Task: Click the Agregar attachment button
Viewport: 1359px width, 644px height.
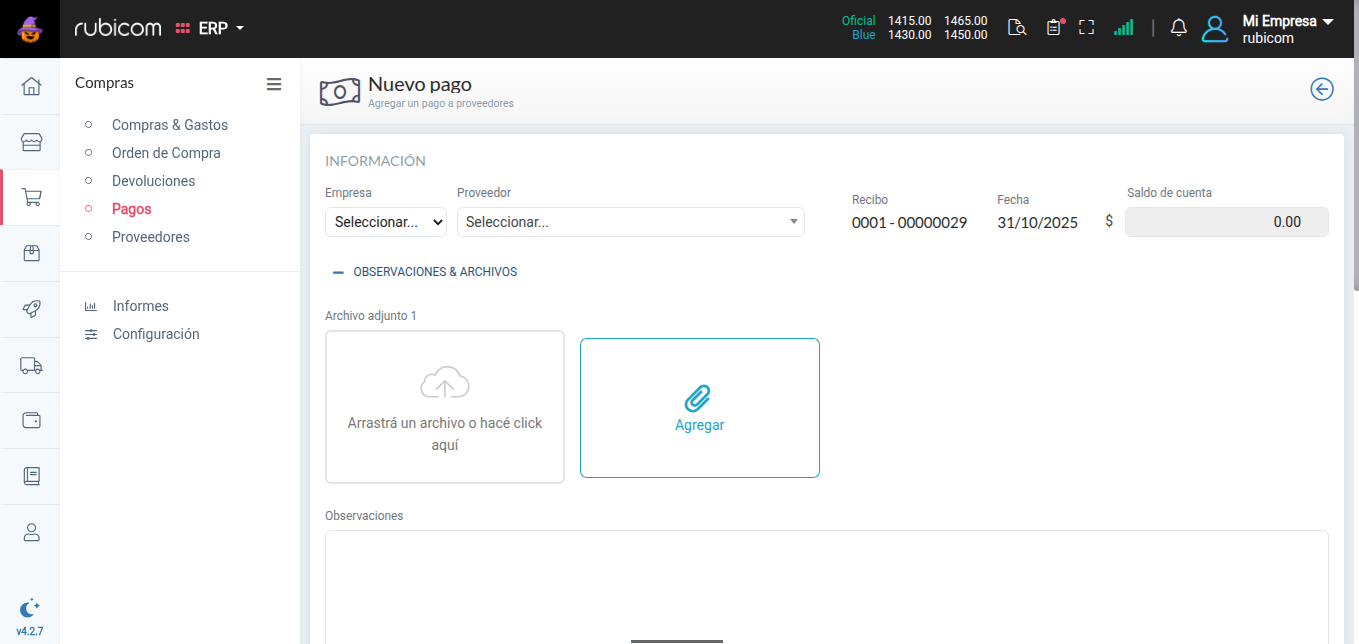Action: pyautogui.click(x=700, y=408)
